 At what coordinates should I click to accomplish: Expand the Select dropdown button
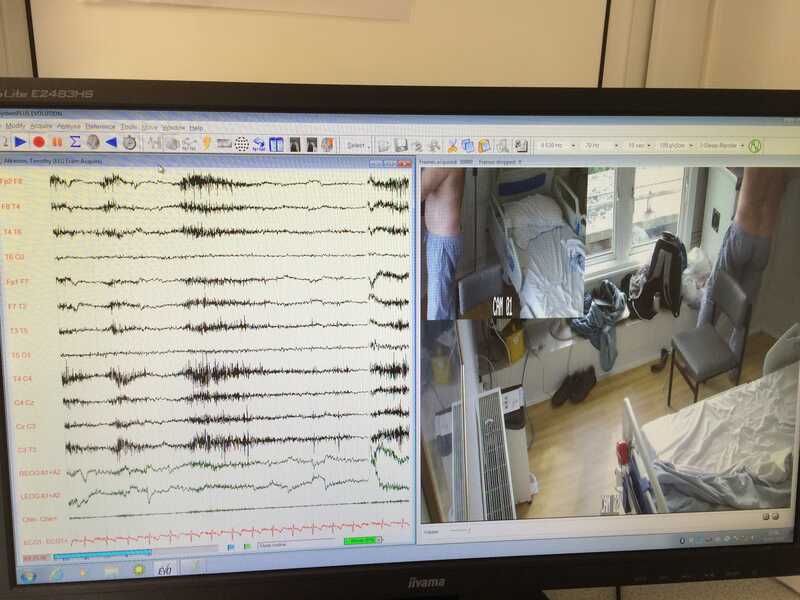356,145
